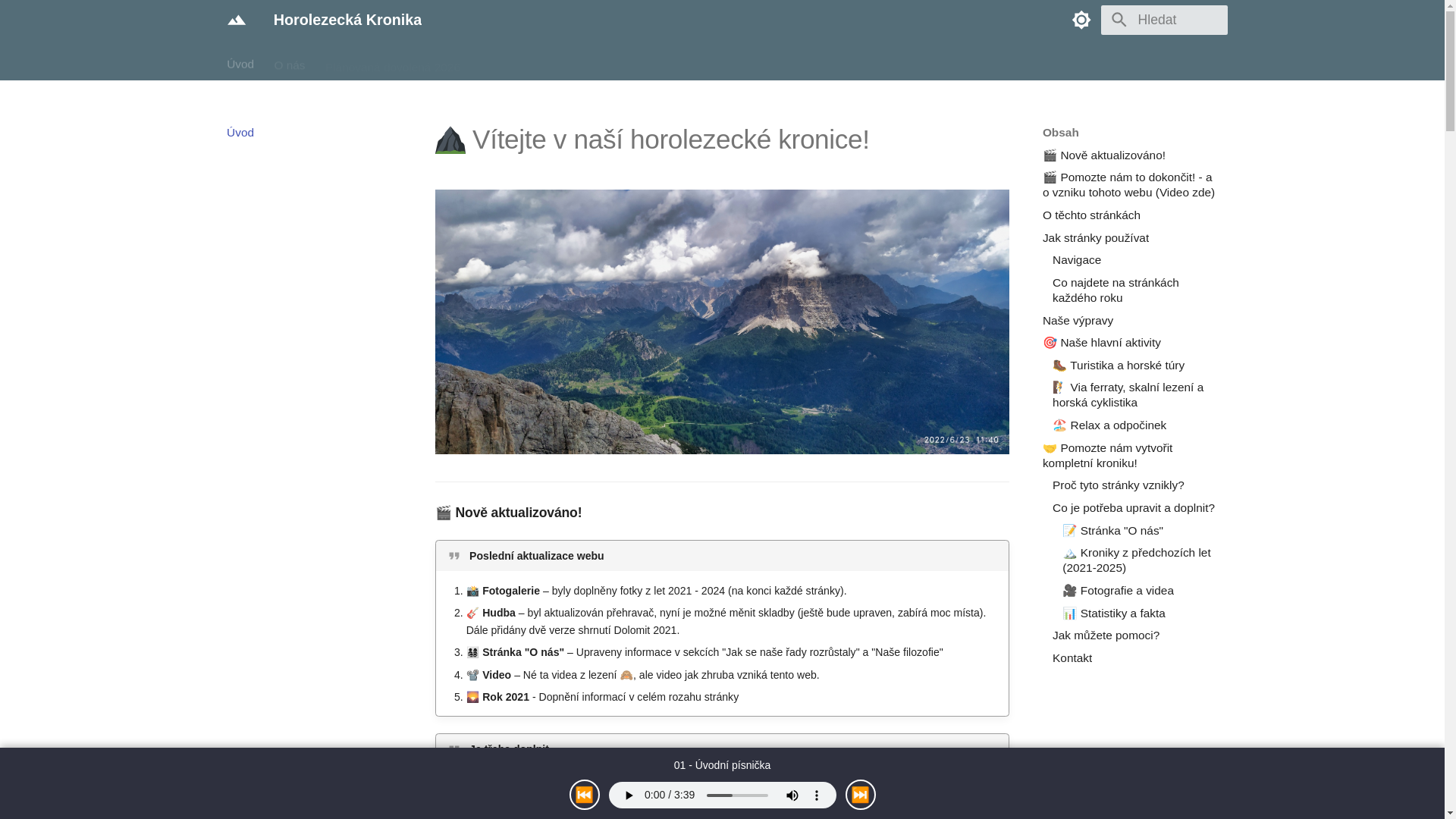Select the Fotogalerie list item text

(x=656, y=591)
